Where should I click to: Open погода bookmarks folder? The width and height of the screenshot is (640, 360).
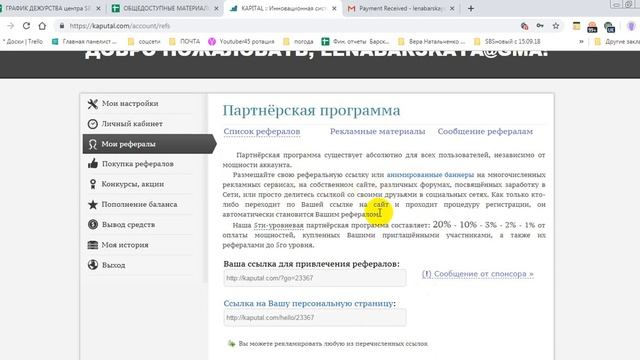(298, 41)
